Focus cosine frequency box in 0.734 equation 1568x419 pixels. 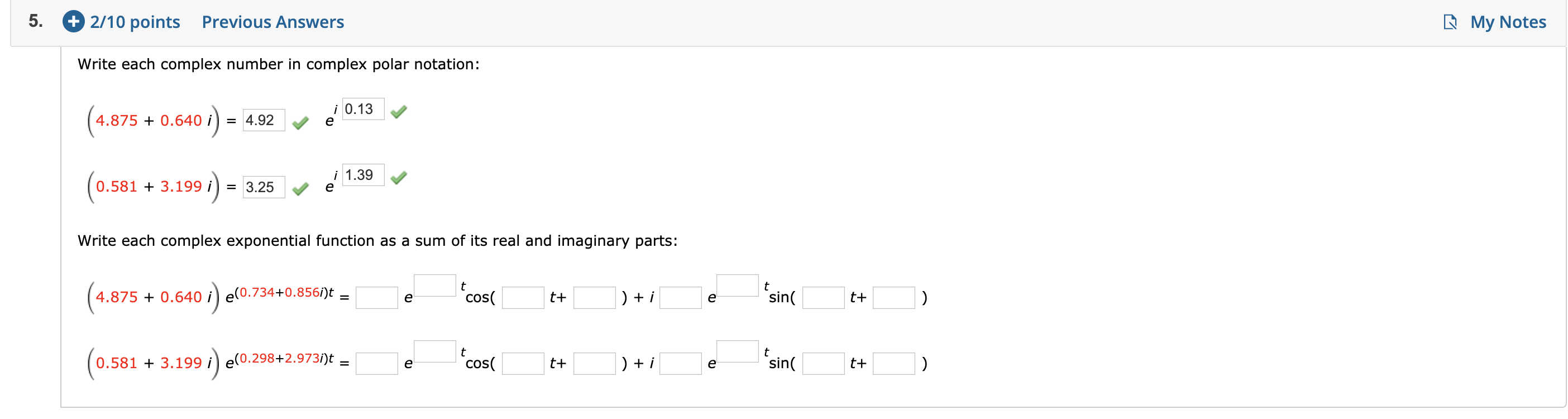(522, 297)
